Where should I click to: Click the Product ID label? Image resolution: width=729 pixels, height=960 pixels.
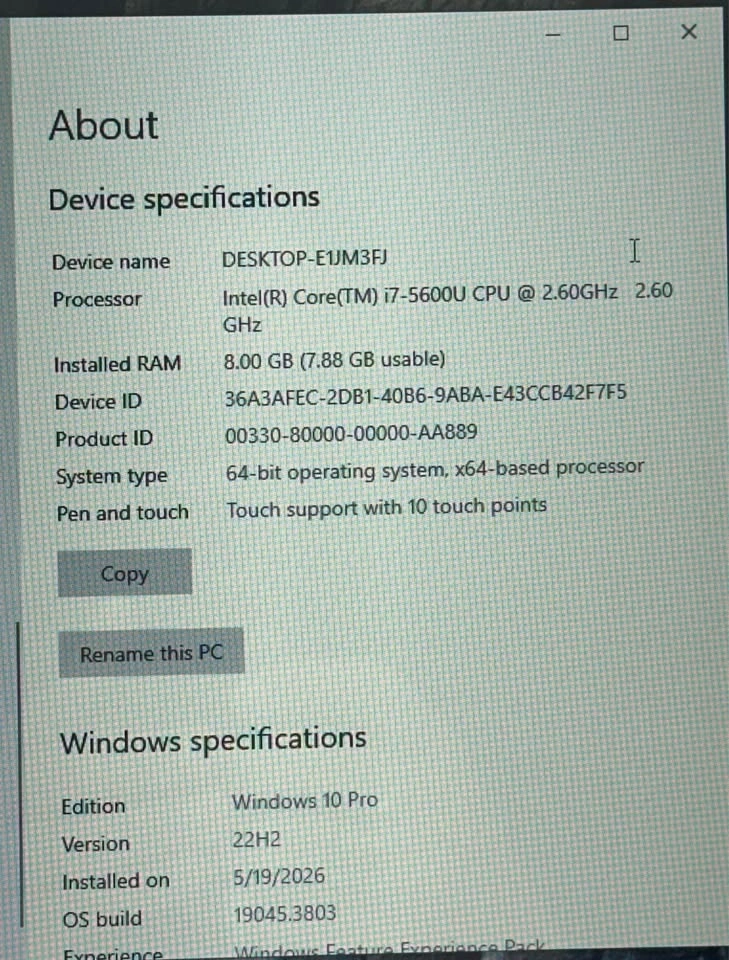point(103,438)
